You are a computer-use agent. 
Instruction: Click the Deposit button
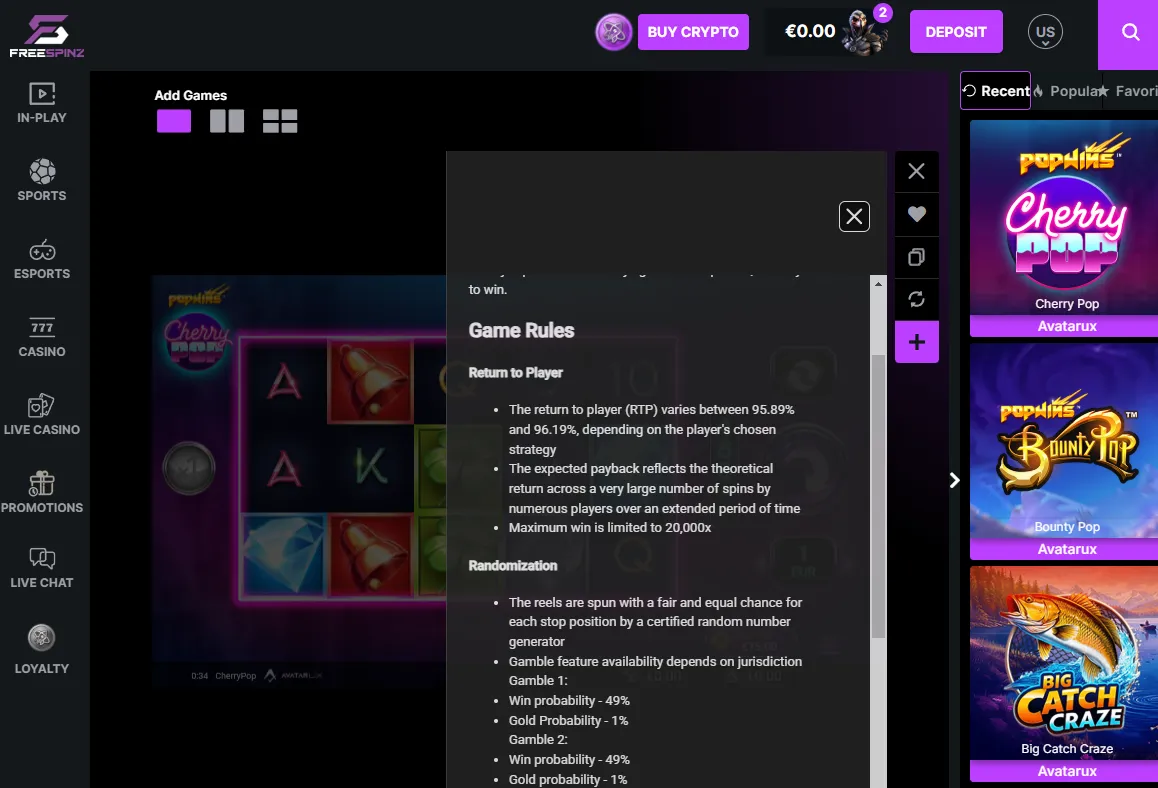(x=956, y=32)
